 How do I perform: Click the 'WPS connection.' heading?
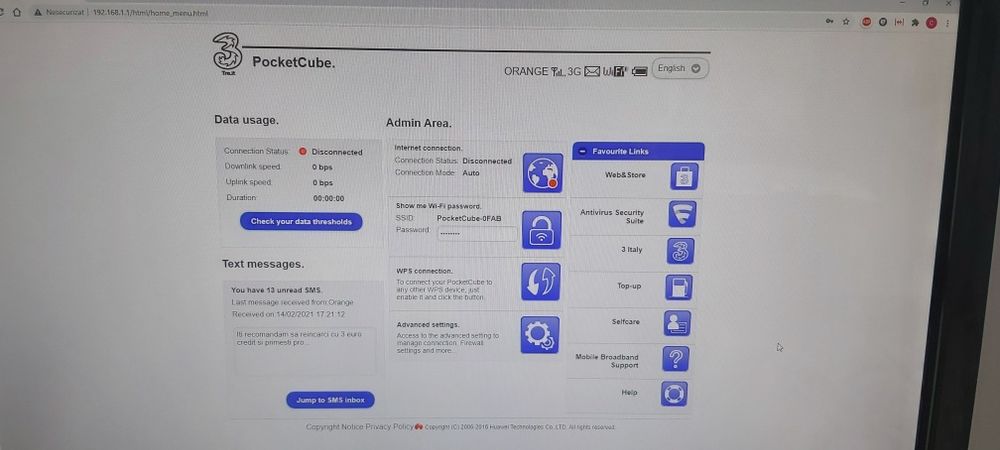pos(424,271)
